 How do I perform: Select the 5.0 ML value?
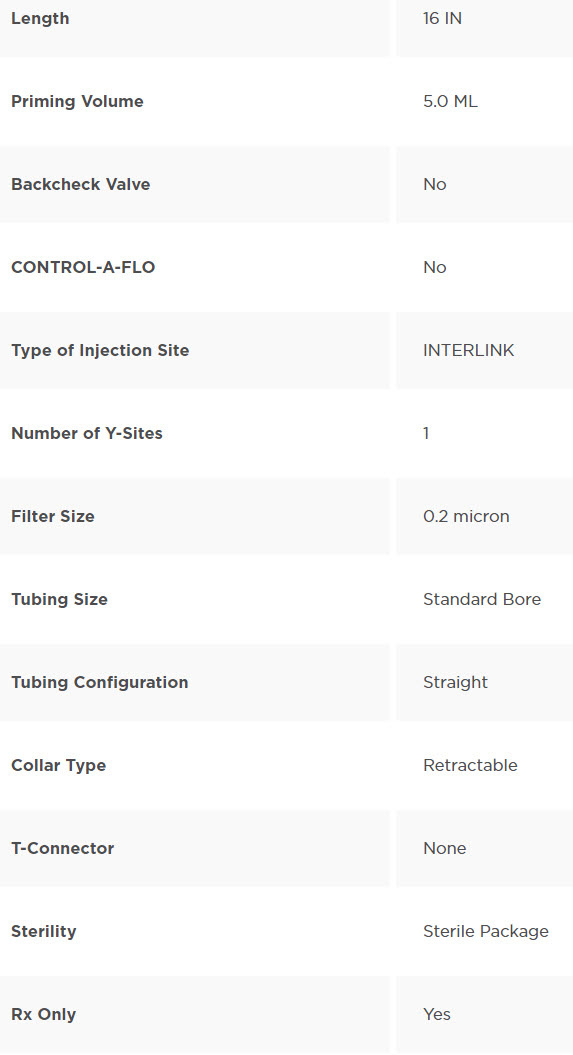tap(450, 102)
